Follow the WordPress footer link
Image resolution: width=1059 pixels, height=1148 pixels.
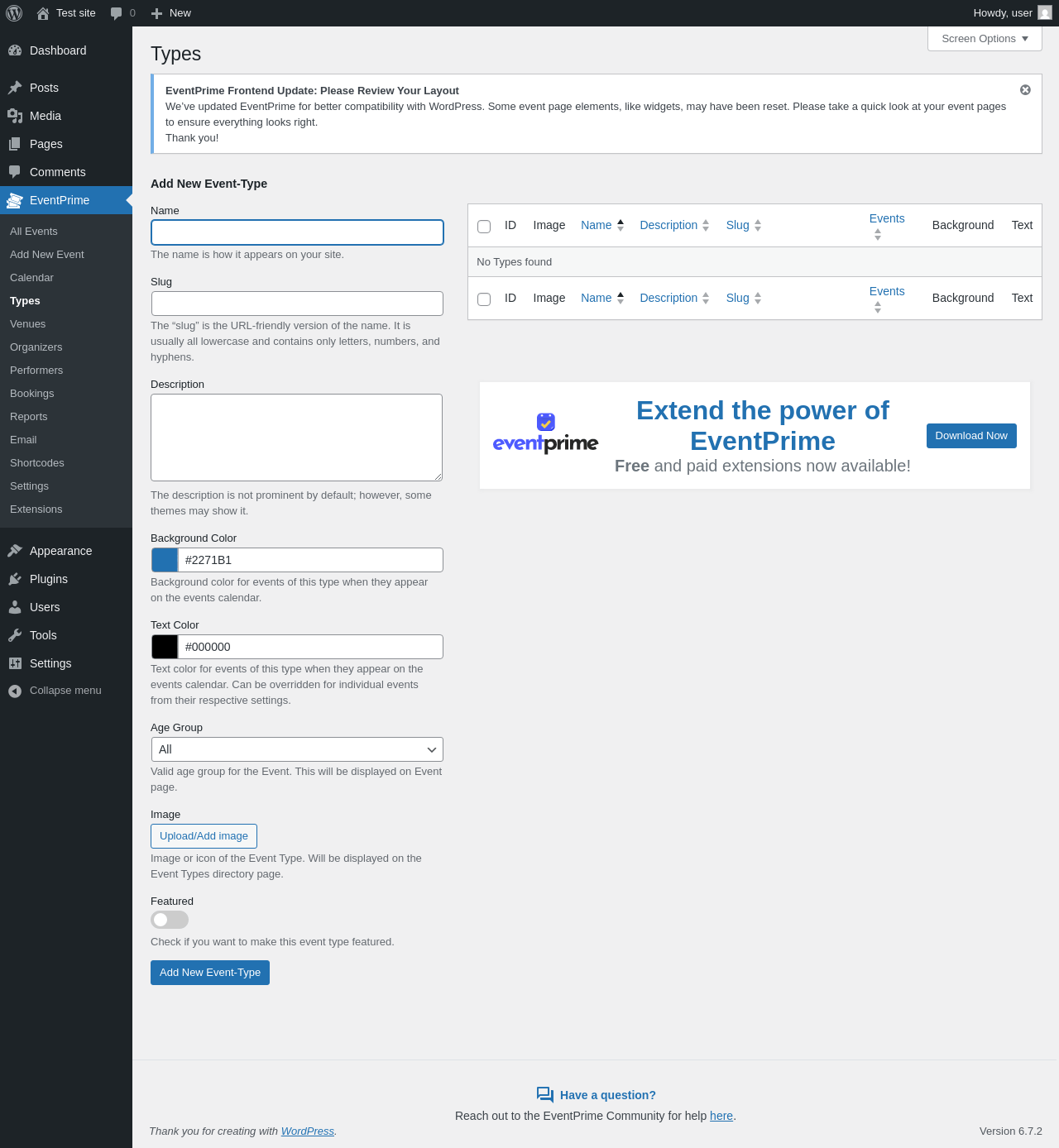pos(308,1131)
